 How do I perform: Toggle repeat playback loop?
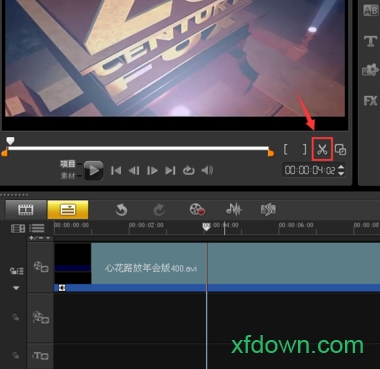[188, 171]
